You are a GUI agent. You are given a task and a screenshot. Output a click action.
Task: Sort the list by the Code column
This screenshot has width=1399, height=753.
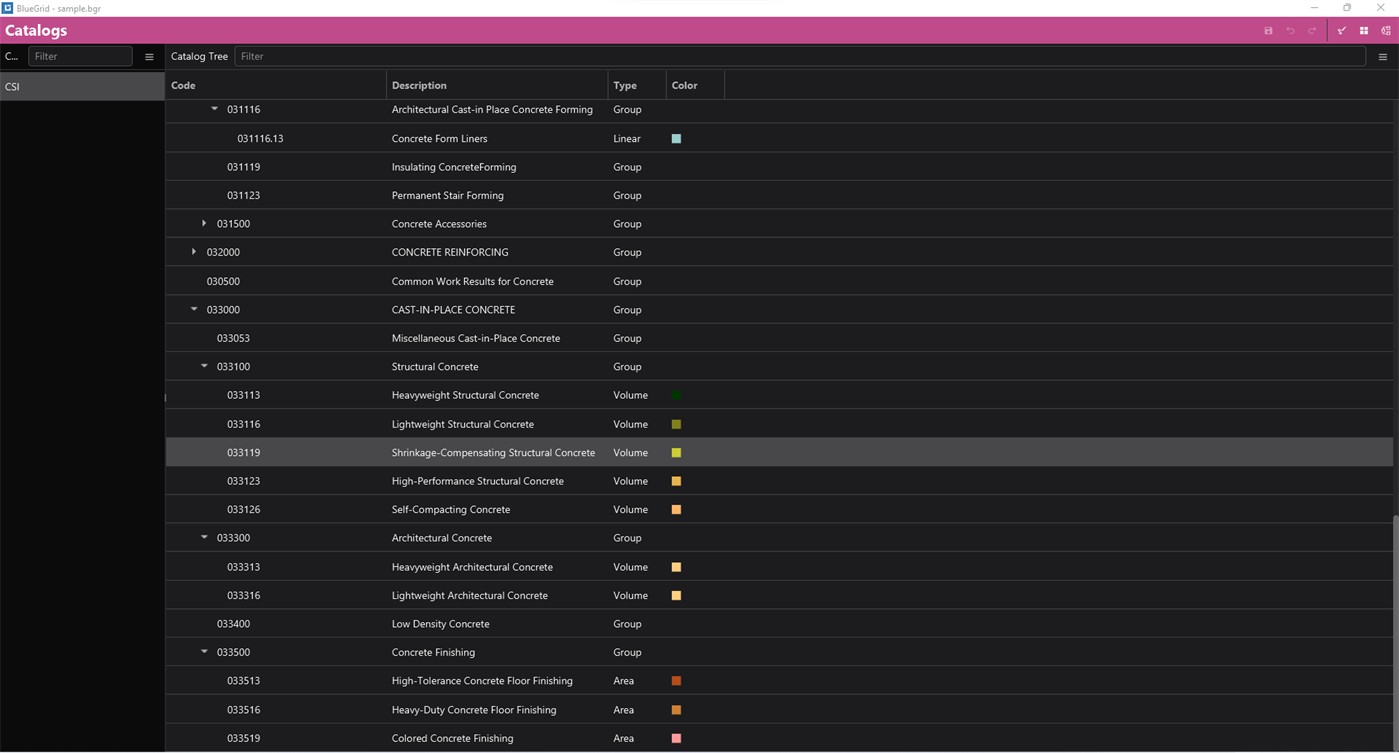pos(182,85)
